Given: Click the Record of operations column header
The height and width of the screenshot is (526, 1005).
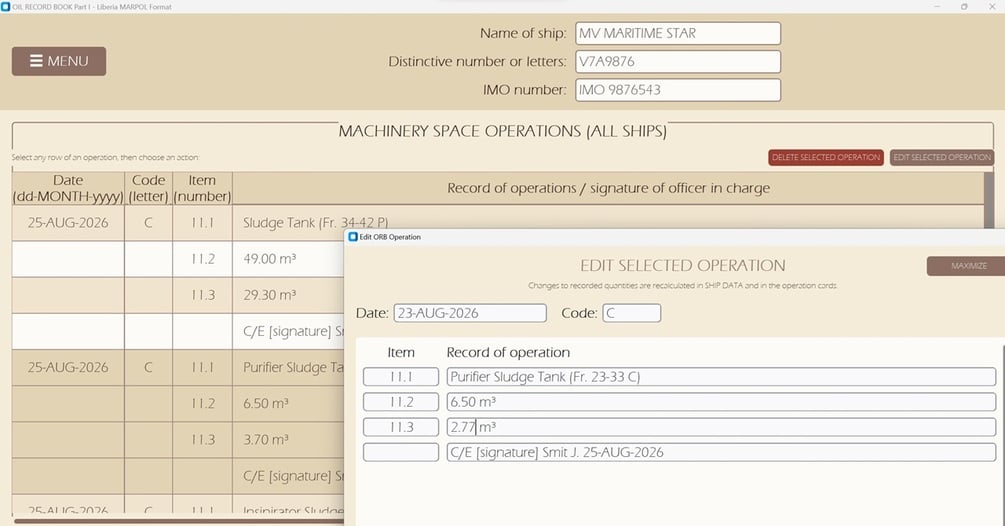Looking at the screenshot, I should click(x=608, y=188).
